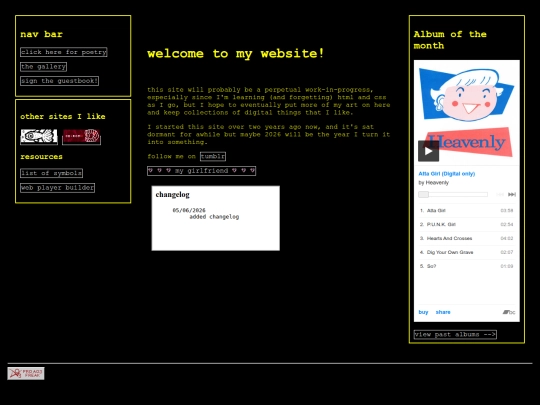This screenshot has width=540, height=405.
Task: Go to 'the gallery' page
Action: coord(43,66)
